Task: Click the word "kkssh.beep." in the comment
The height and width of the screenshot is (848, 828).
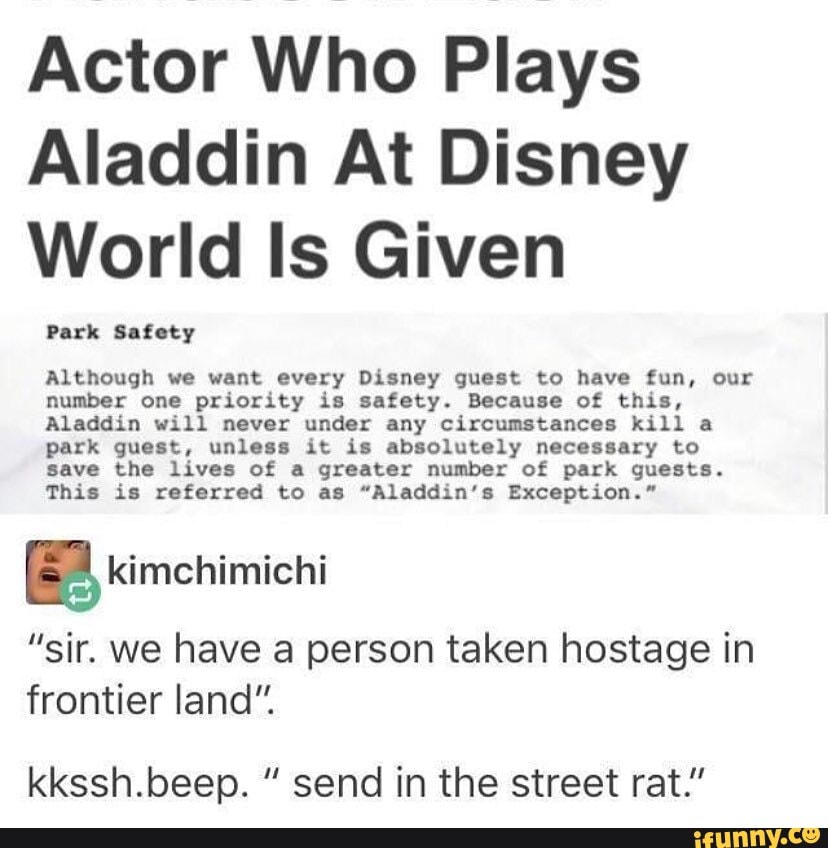Action: [135, 784]
